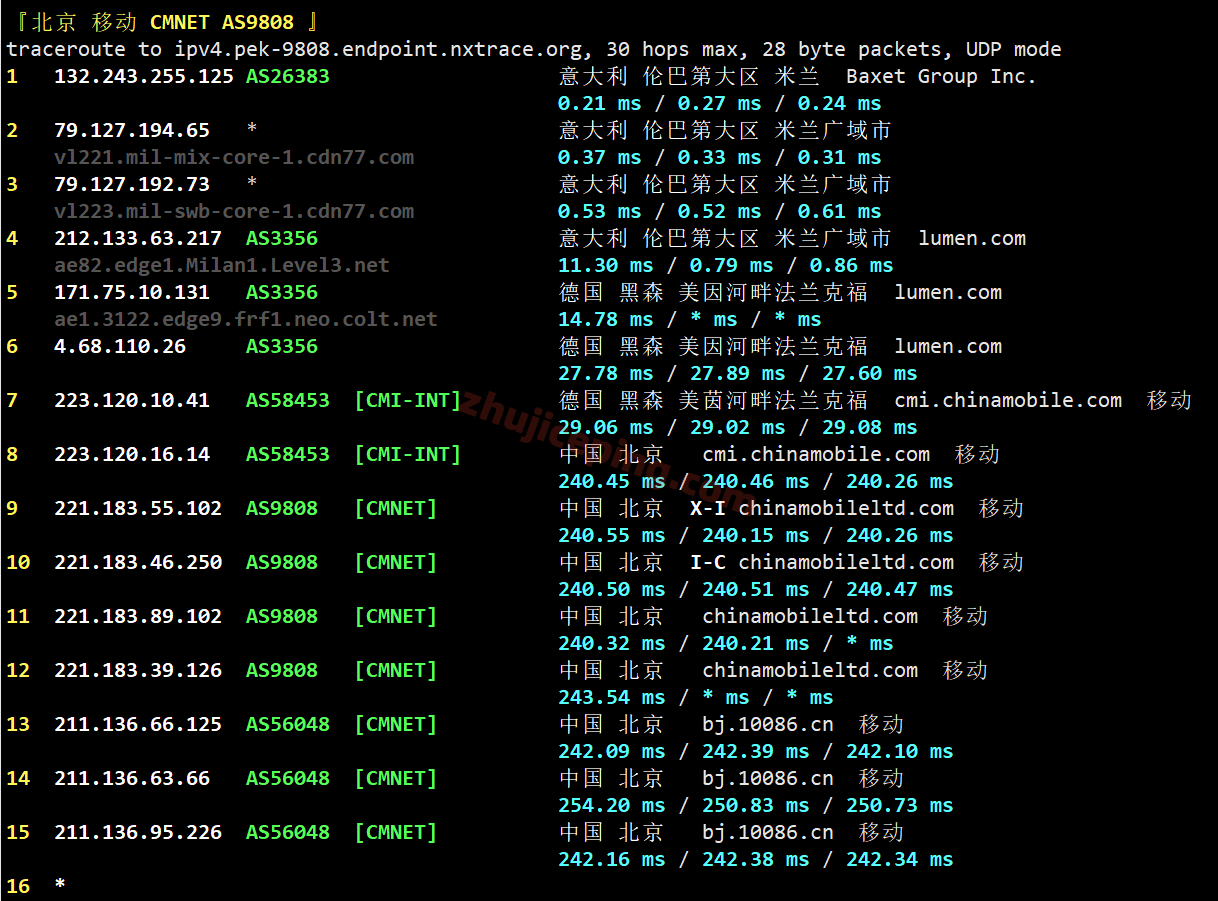Click hostname vl221.mil-mix-core-1.cdn77.com
This screenshot has width=1218, height=901.
234,157
